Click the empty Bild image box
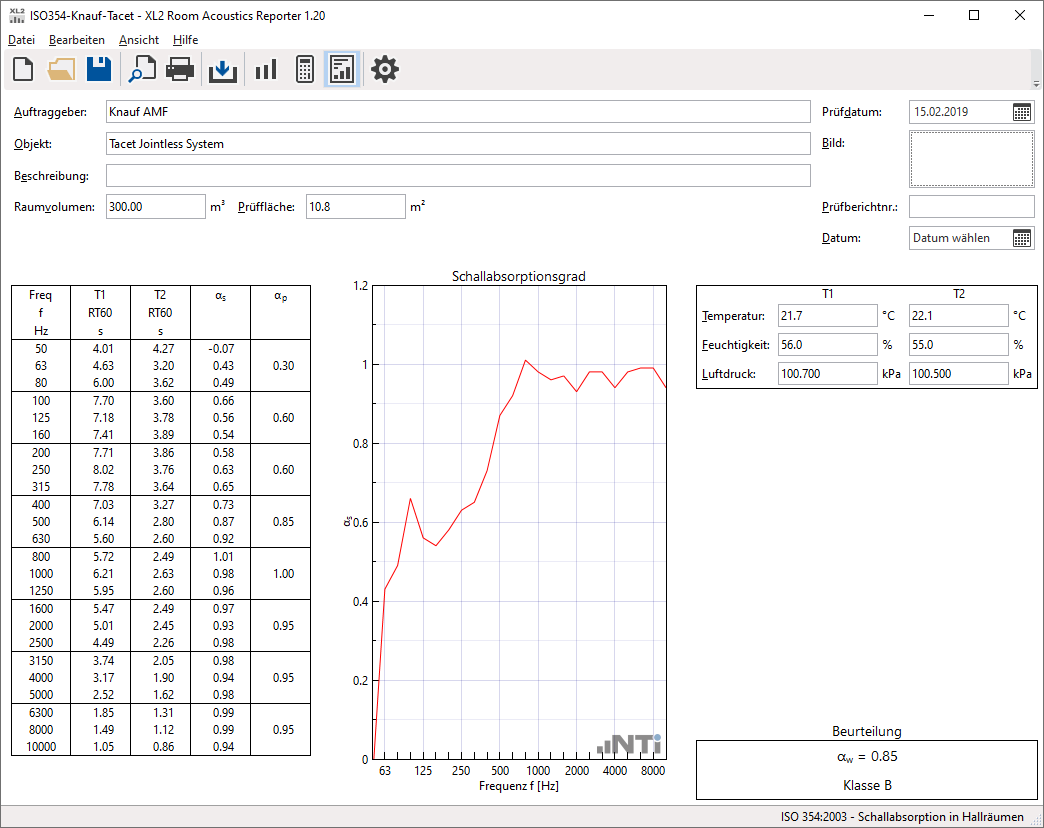 click(971, 159)
